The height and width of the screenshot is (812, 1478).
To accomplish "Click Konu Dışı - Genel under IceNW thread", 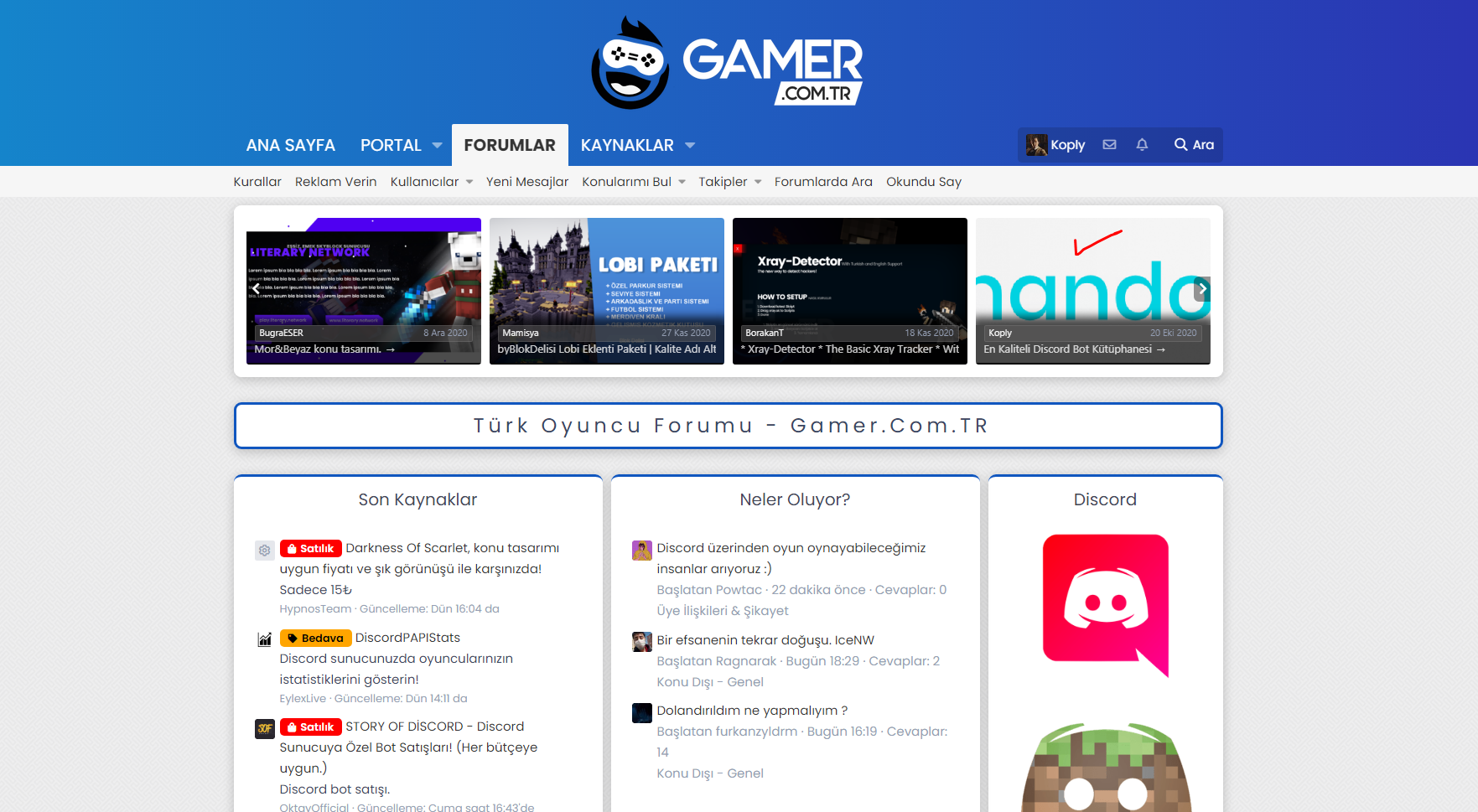I will (710, 682).
